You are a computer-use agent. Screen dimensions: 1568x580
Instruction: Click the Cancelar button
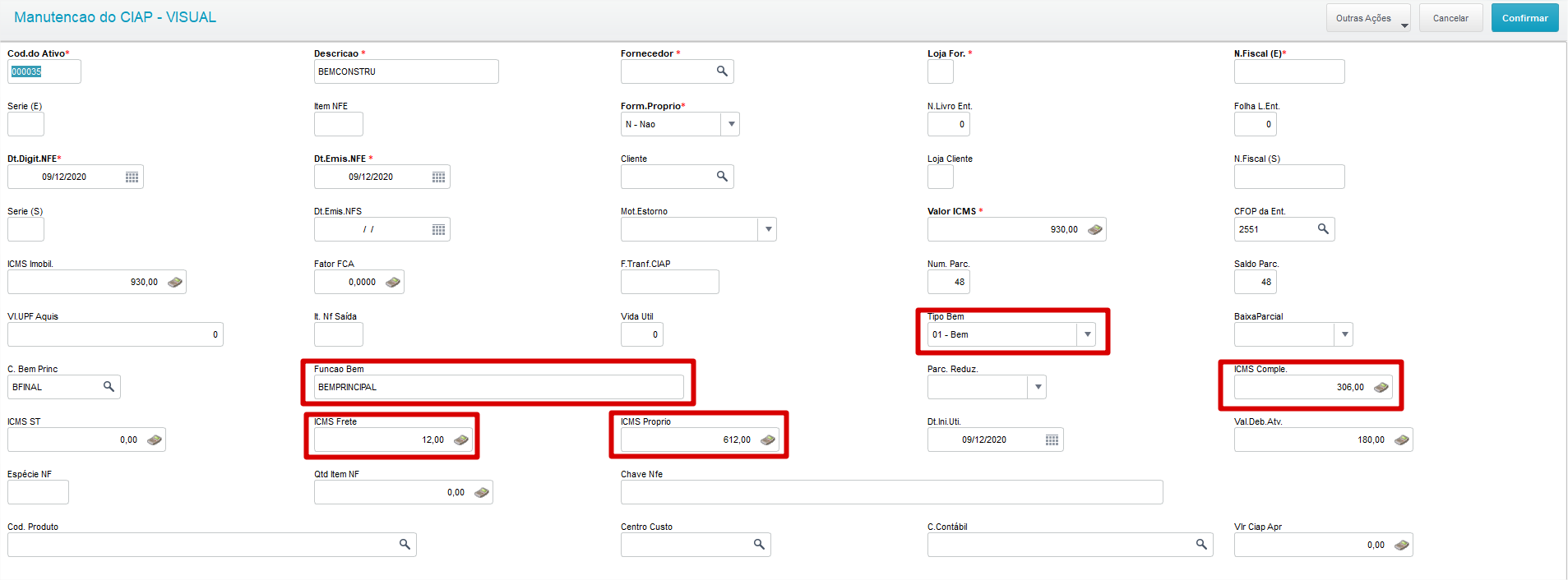point(1450,18)
